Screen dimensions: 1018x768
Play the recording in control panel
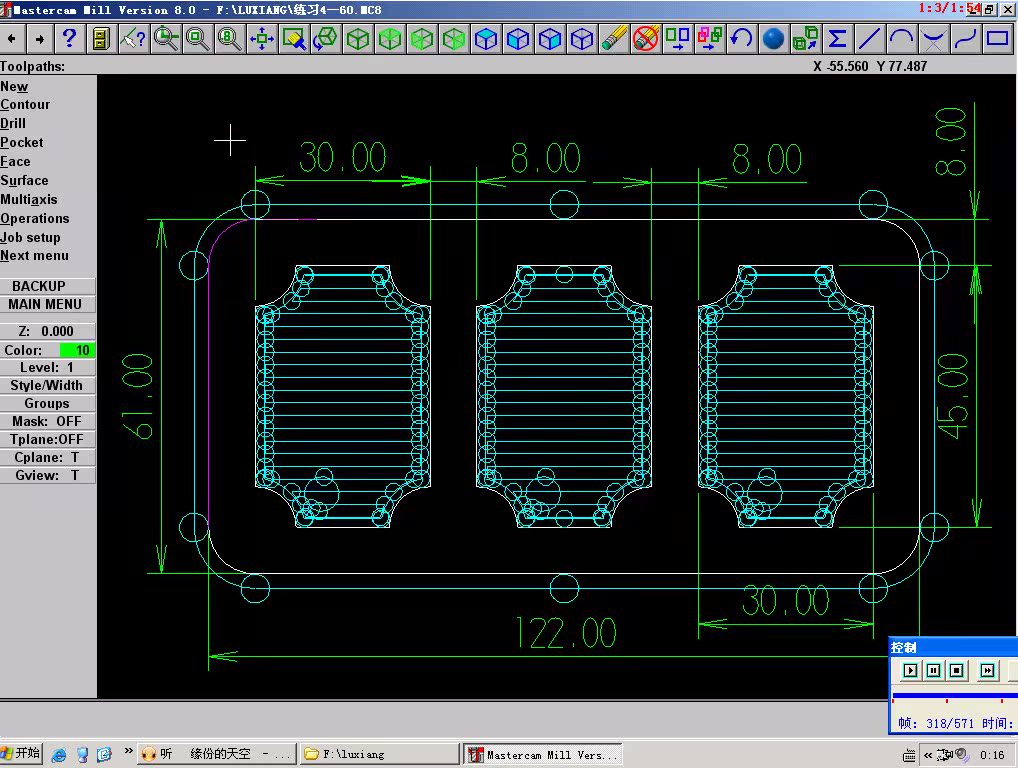pyautogui.click(x=910, y=670)
